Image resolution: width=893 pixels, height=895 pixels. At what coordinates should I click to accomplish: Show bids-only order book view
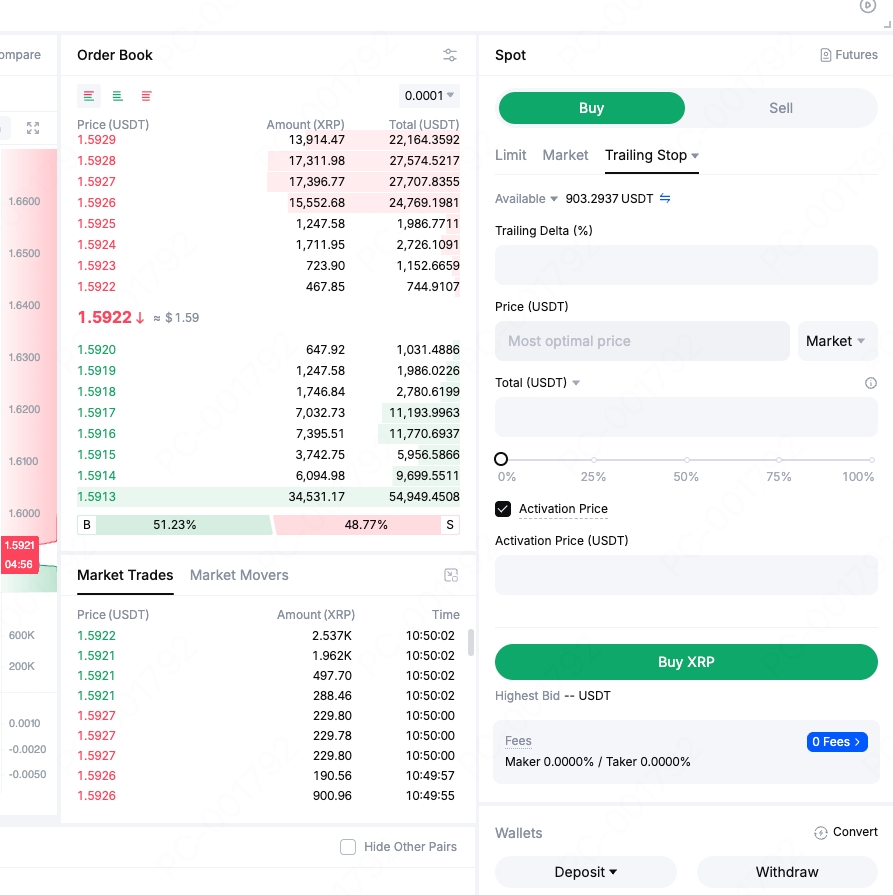tap(118, 96)
